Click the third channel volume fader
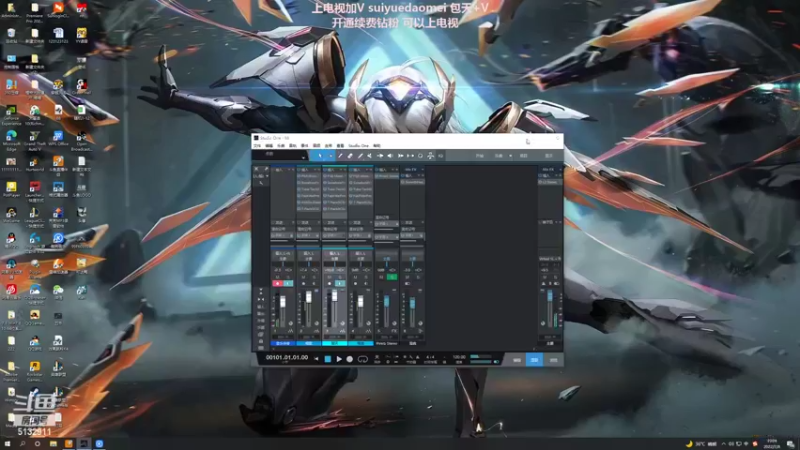The width and height of the screenshot is (800, 450). coord(335,296)
